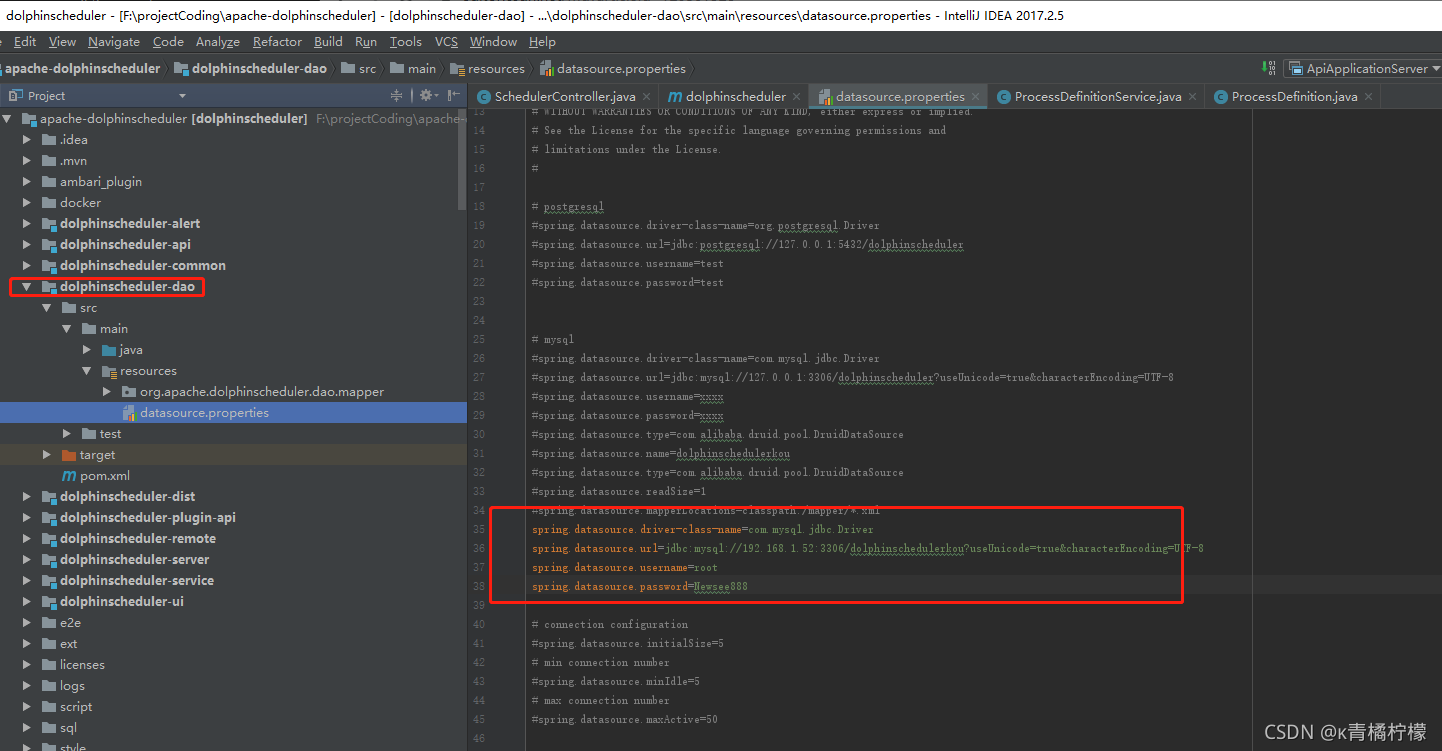
Task: Open the Tools menu
Action: [x=405, y=42]
